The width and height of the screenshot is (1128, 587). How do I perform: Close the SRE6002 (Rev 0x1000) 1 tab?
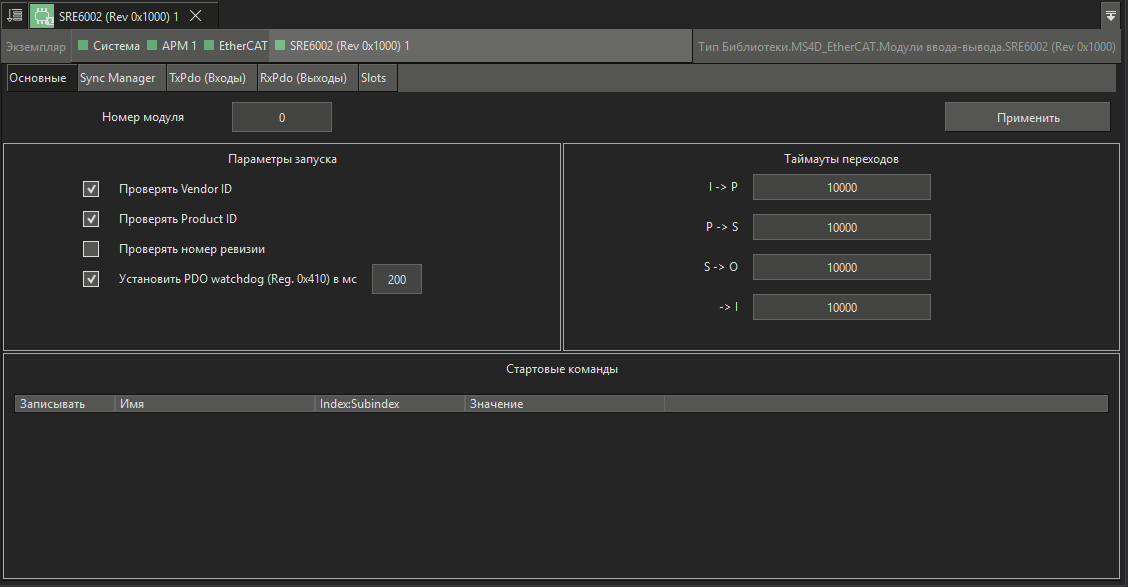click(x=195, y=16)
